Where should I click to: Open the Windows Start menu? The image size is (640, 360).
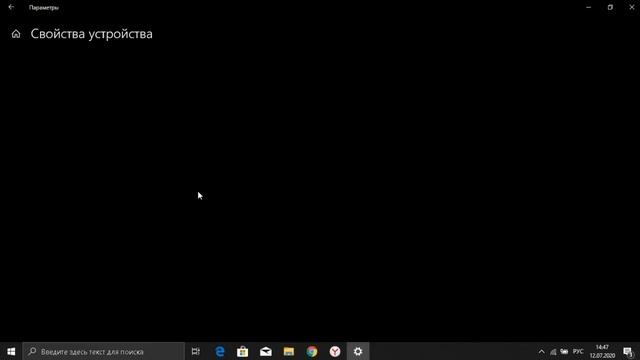11,351
